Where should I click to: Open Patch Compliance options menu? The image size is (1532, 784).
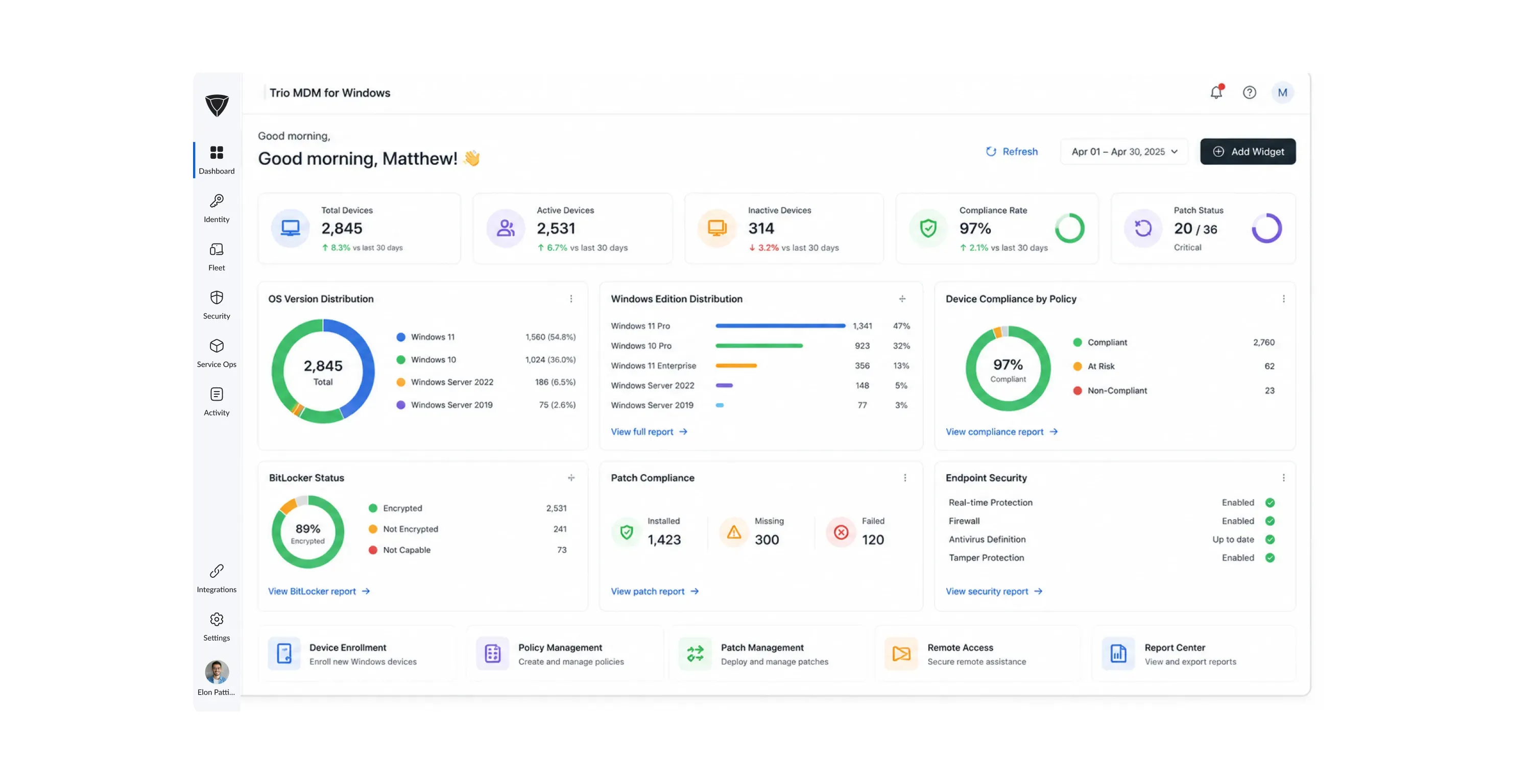(905, 478)
